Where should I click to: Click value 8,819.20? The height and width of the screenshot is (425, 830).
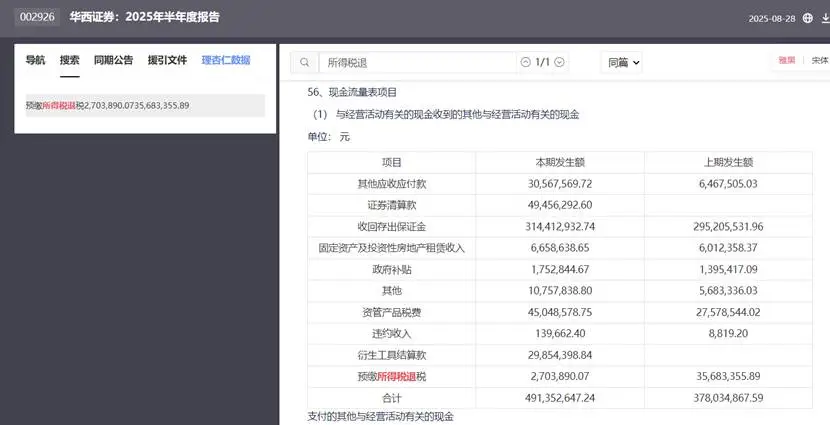728,333
